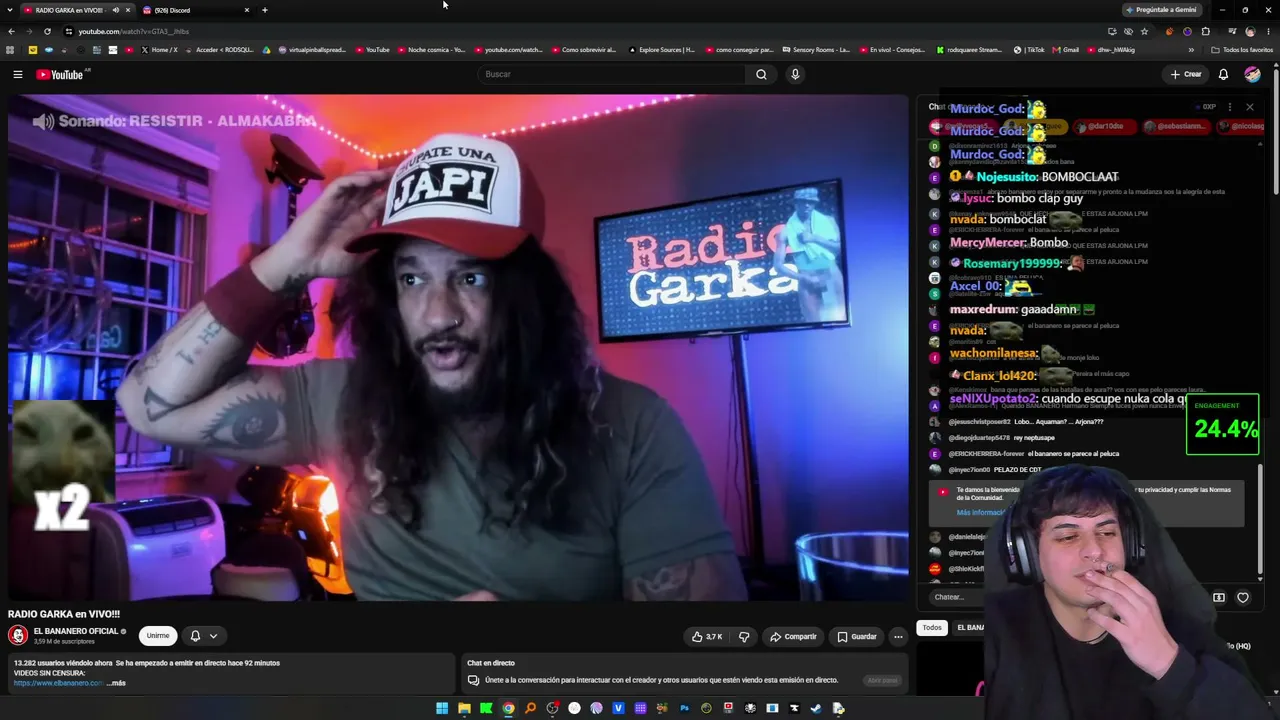
Task: Bookmark this page with the star icon
Action: click(1144, 31)
